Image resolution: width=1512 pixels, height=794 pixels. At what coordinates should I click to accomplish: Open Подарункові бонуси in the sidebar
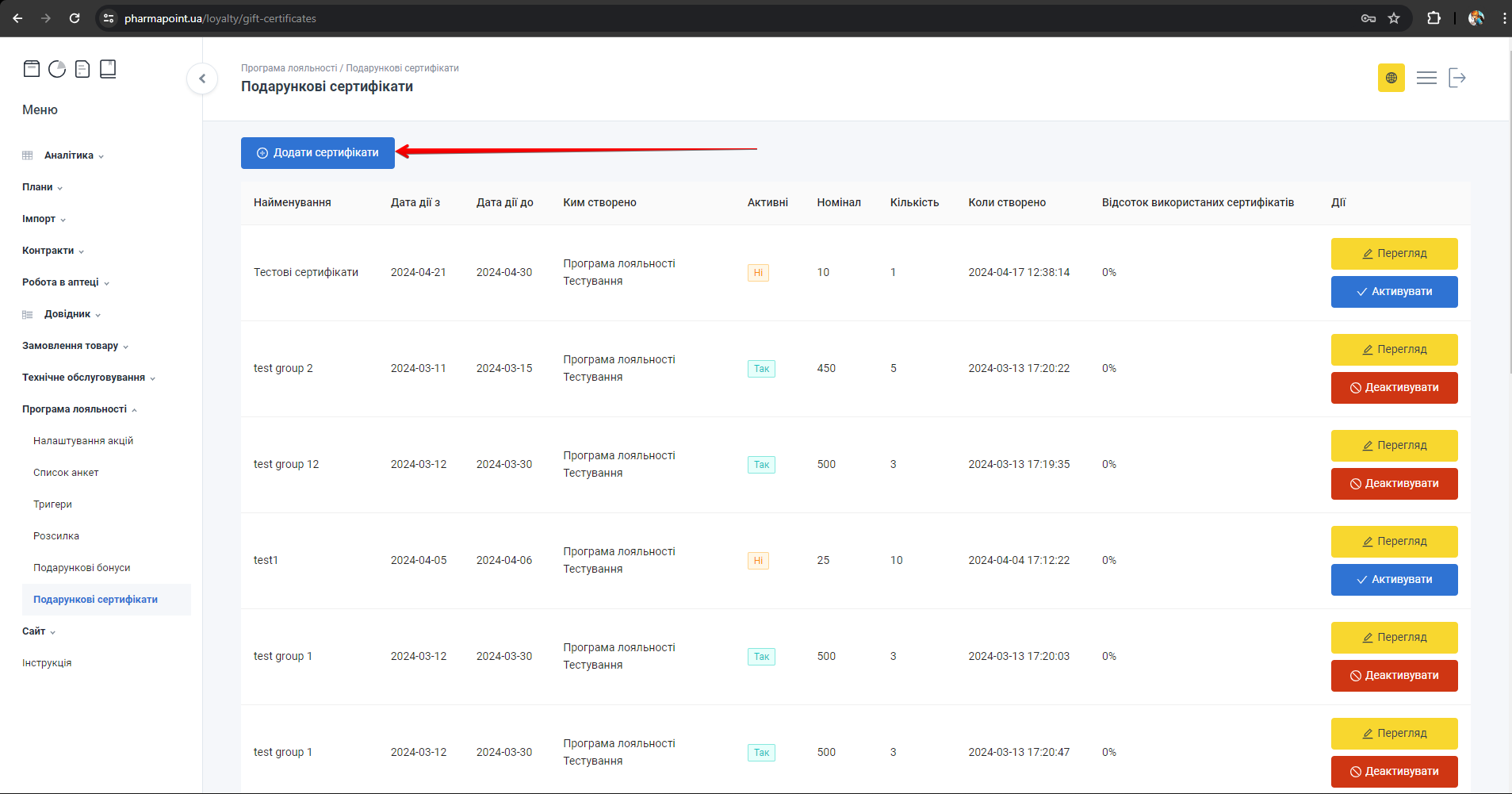point(82,568)
